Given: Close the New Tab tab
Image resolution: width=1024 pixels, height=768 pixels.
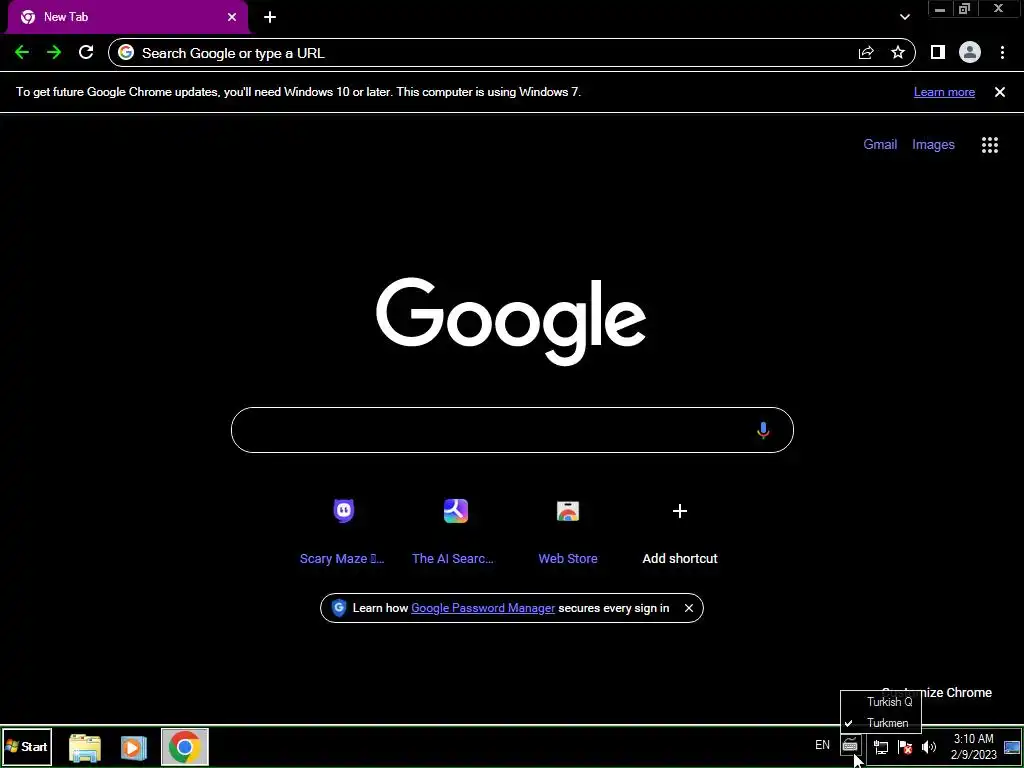Looking at the screenshot, I should click(x=232, y=17).
